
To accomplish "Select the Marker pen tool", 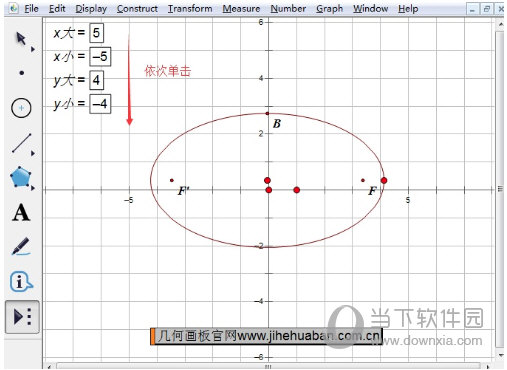I will tap(21, 246).
